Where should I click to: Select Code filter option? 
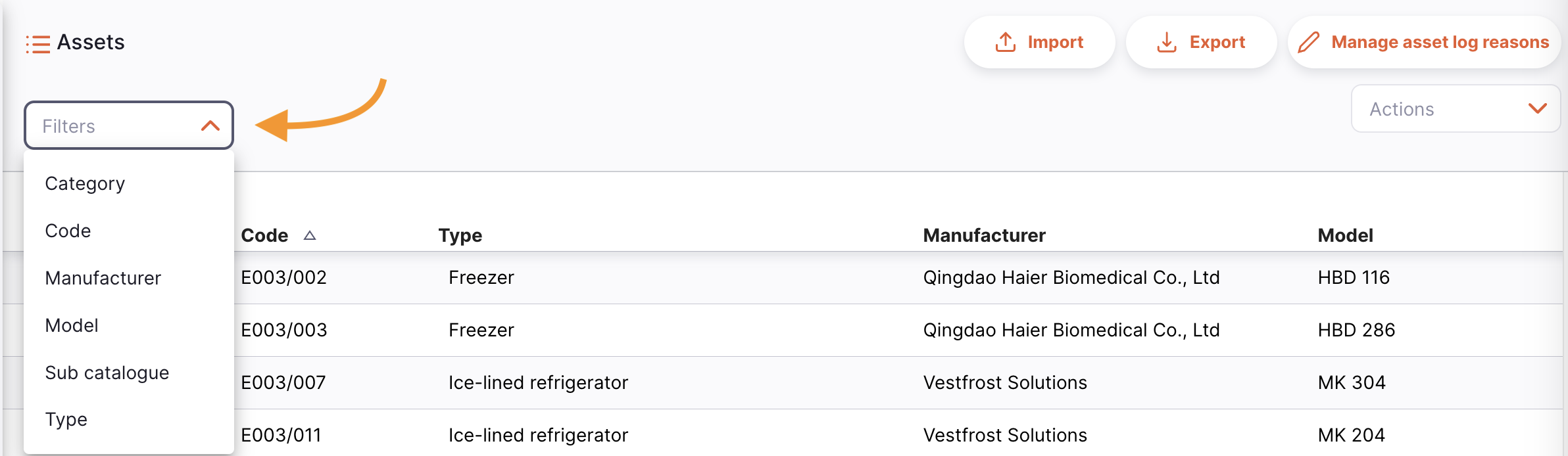tap(68, 231)
